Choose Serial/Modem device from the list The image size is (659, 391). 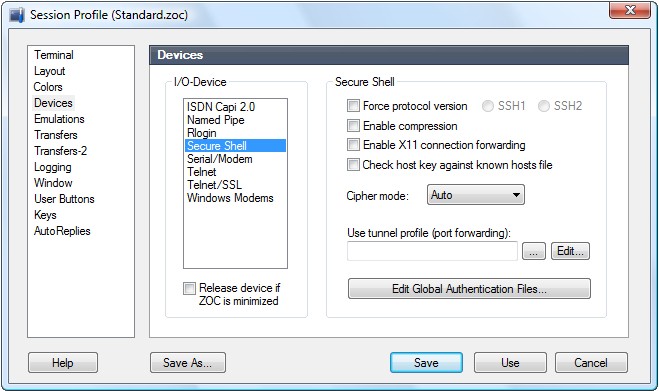[x=220, y=159]
